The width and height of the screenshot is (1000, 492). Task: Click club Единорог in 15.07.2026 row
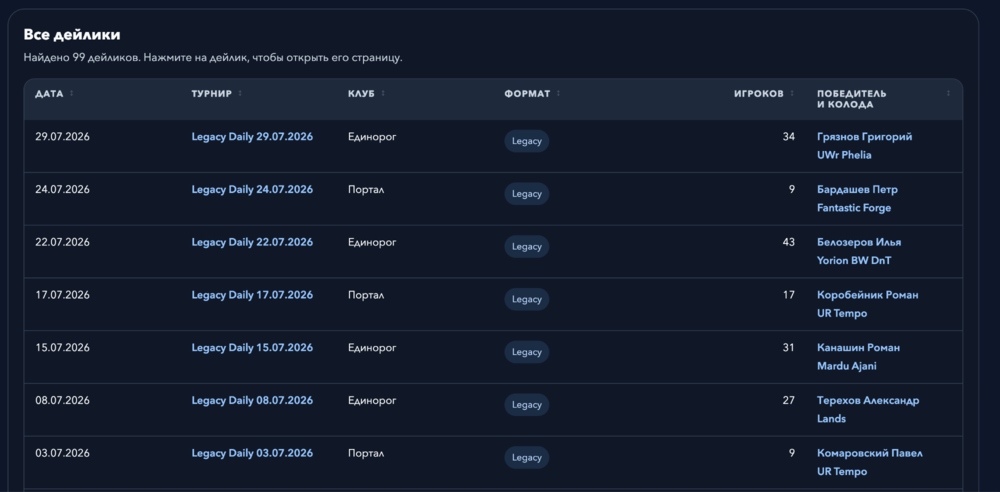372,348
